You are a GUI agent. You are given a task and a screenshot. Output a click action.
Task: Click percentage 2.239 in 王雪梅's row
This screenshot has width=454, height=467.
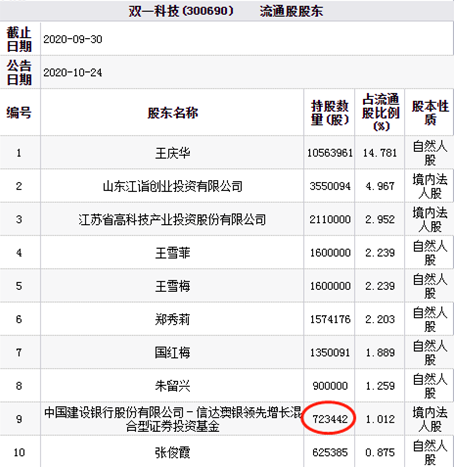click(x=380, y=286)
